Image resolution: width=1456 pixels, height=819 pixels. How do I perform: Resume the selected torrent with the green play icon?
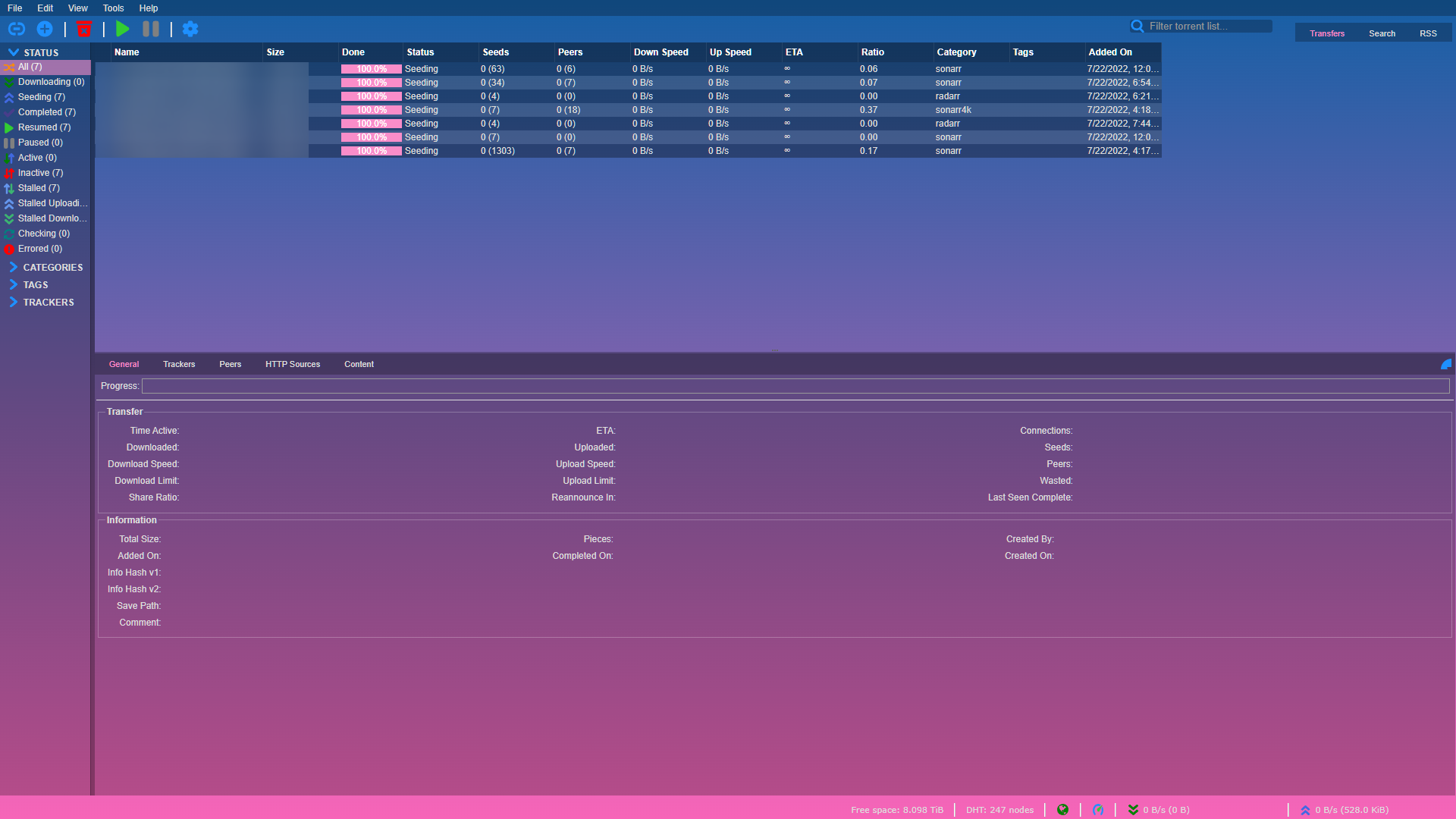point(122,29)
